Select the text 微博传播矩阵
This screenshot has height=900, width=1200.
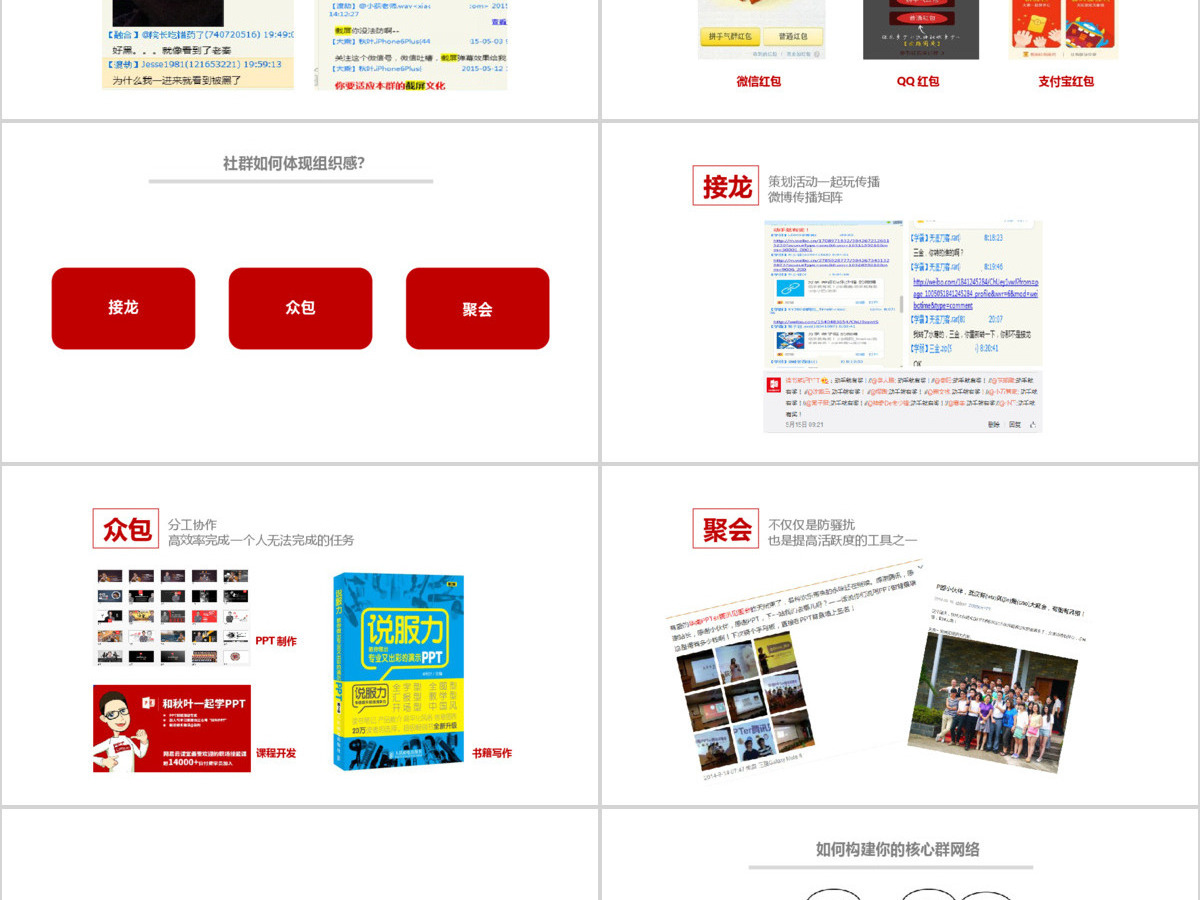tap(805, 198)
